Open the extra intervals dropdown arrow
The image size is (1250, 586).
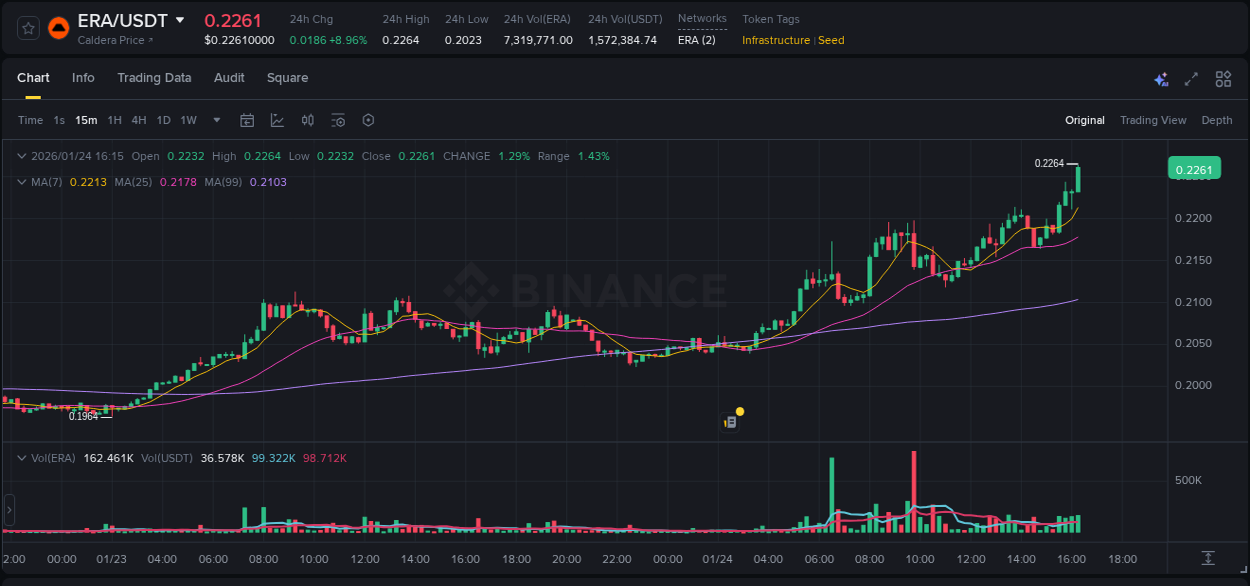(x=215, y=120)
